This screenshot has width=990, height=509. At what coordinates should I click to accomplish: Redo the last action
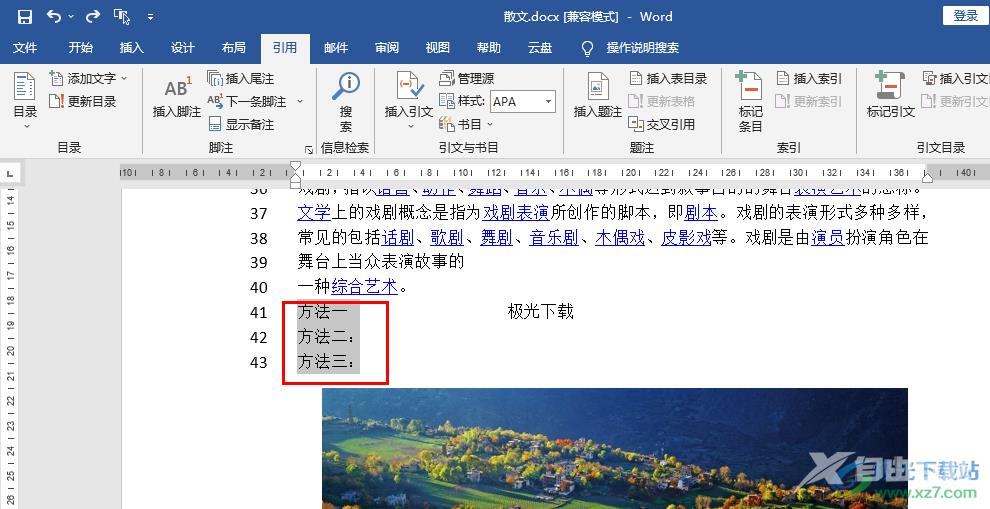93,16
